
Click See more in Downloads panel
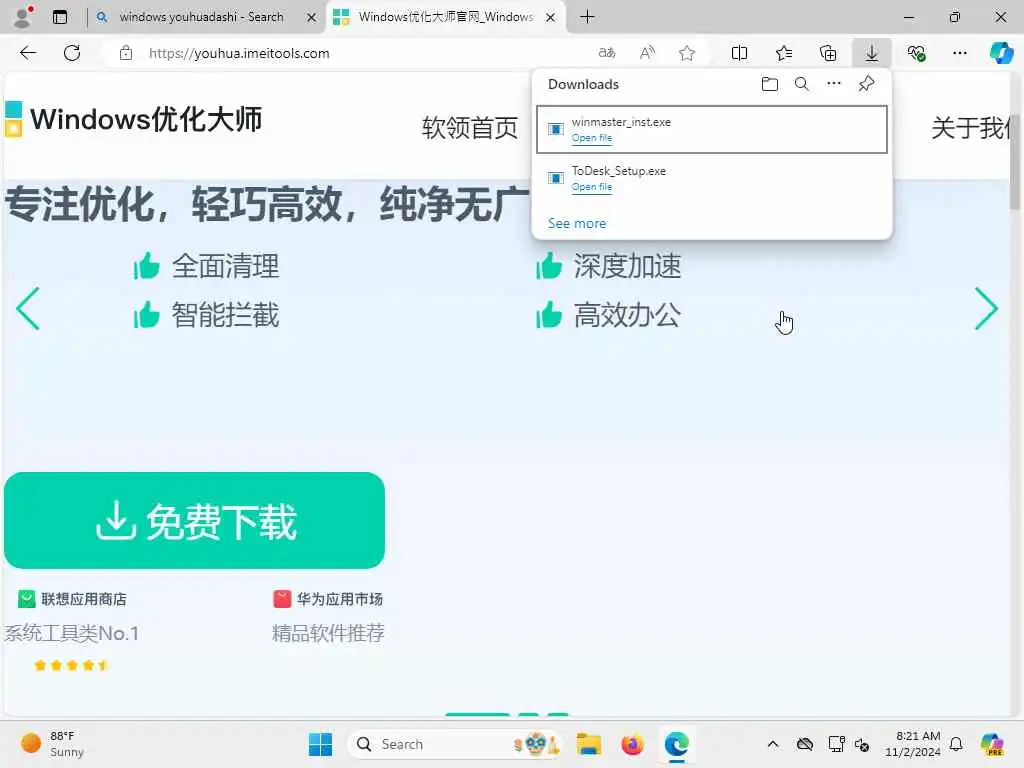click(x=577, y=223)
